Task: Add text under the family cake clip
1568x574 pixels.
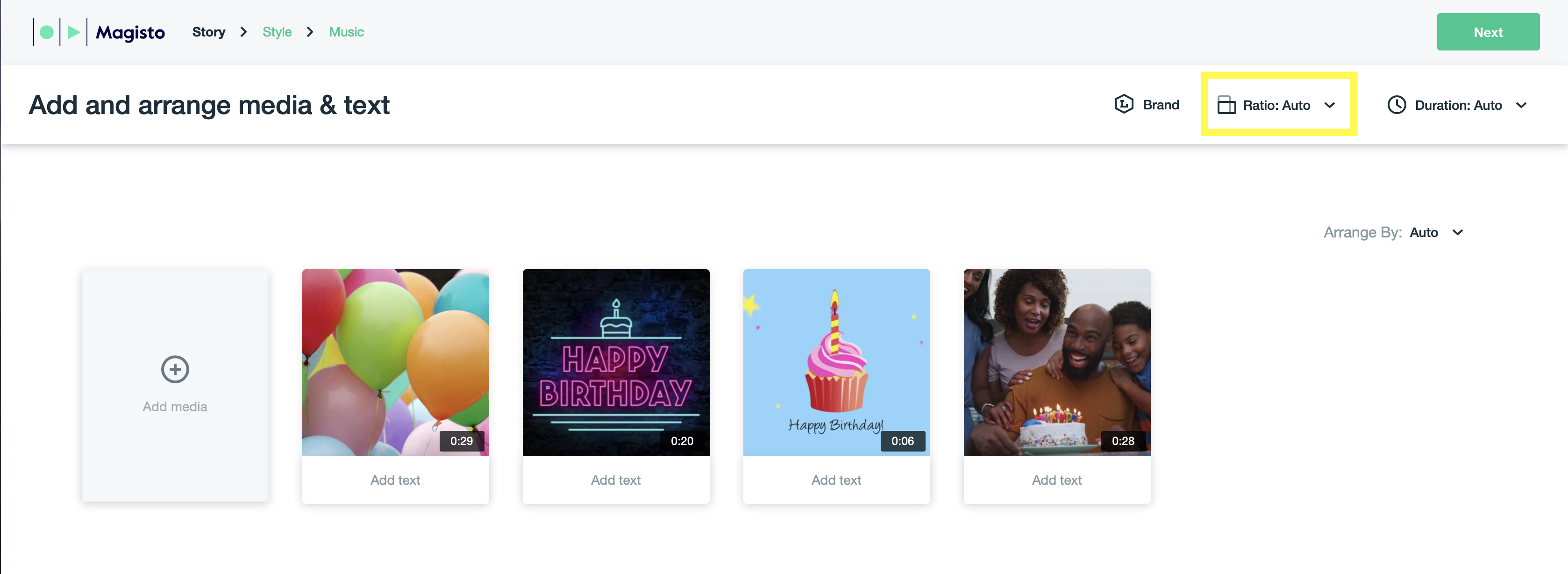Action: coord(1056,480)
